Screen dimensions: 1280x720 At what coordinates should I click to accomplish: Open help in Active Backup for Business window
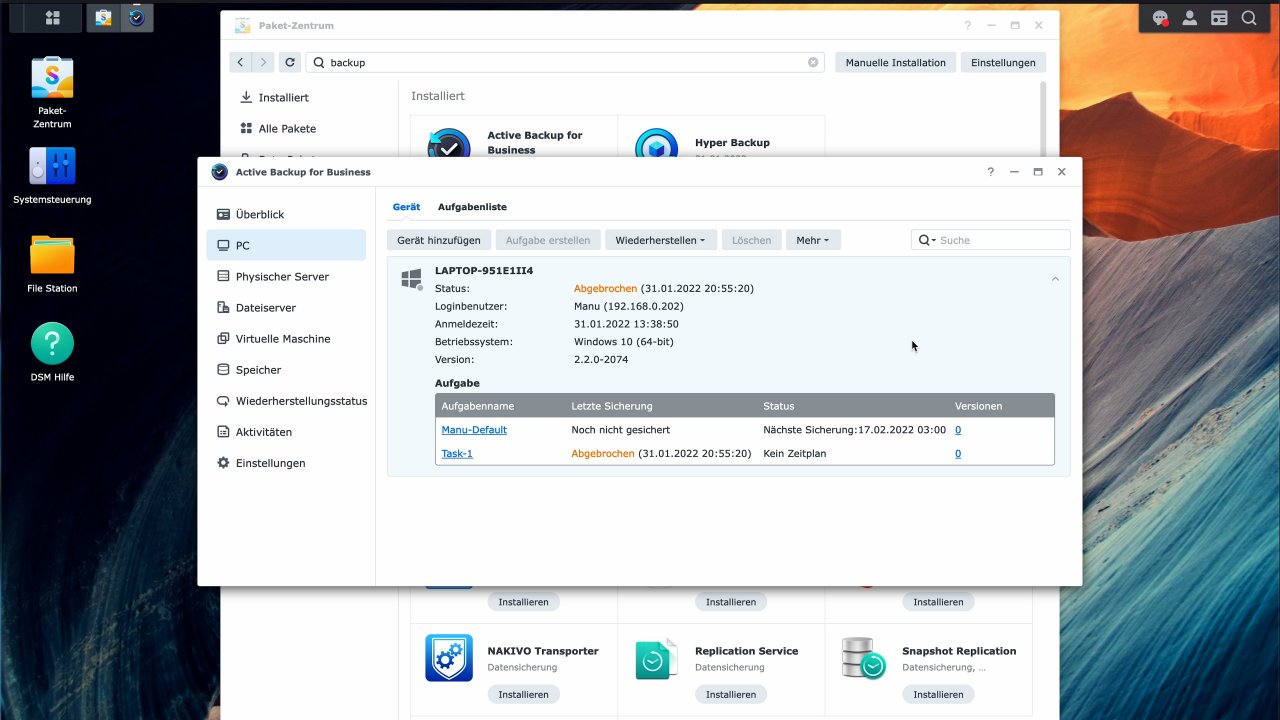tap(991, 172)
